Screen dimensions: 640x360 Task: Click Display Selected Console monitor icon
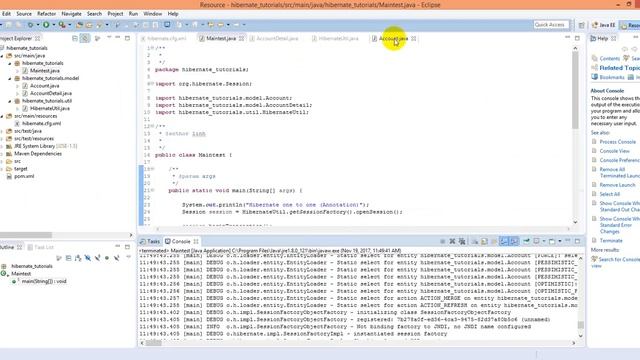(537, 241)
